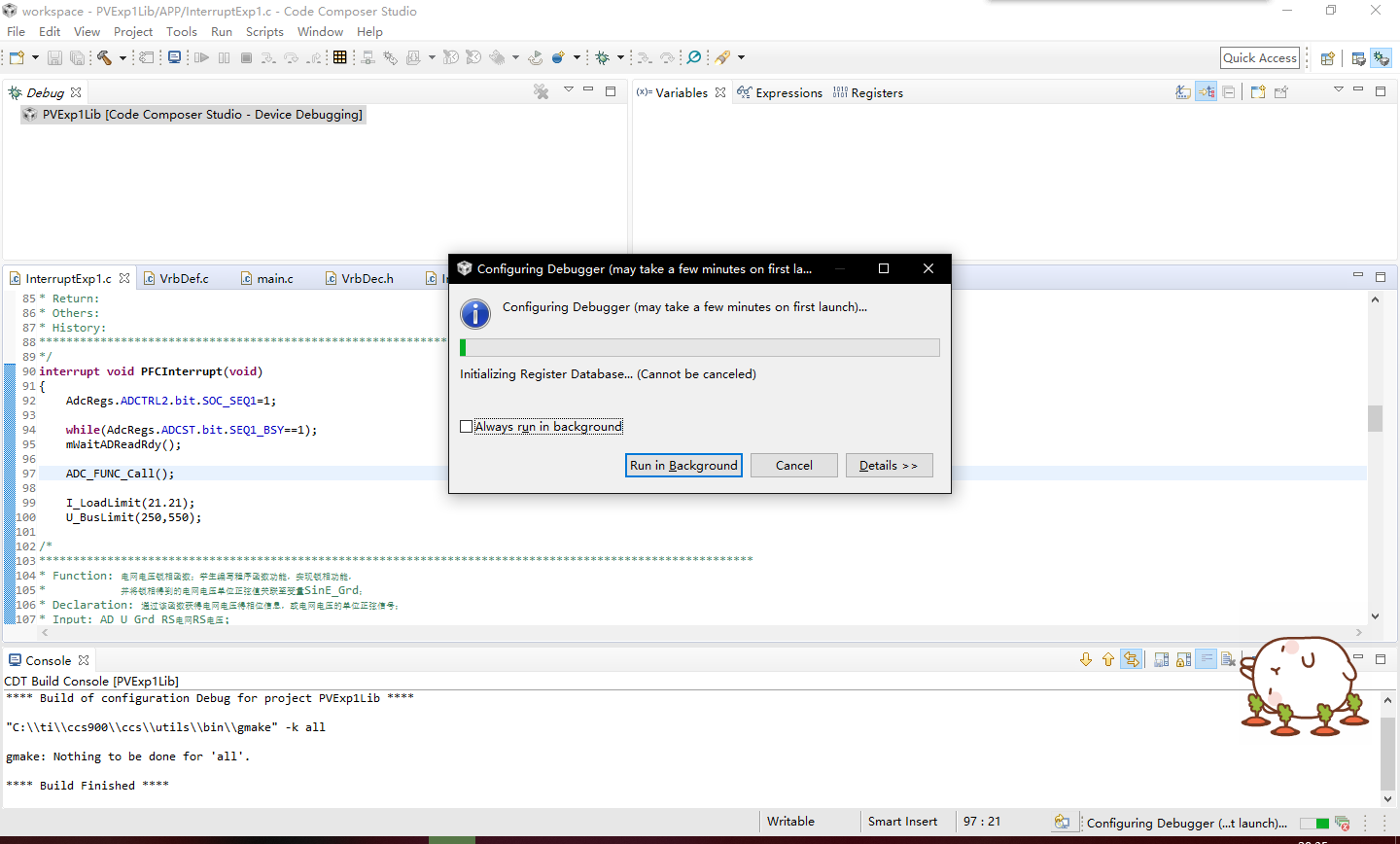This screenshot has height=844, width=1400.
Task: Open the Scripts menu
Action: pyautogui.click(x=264, y=31)
